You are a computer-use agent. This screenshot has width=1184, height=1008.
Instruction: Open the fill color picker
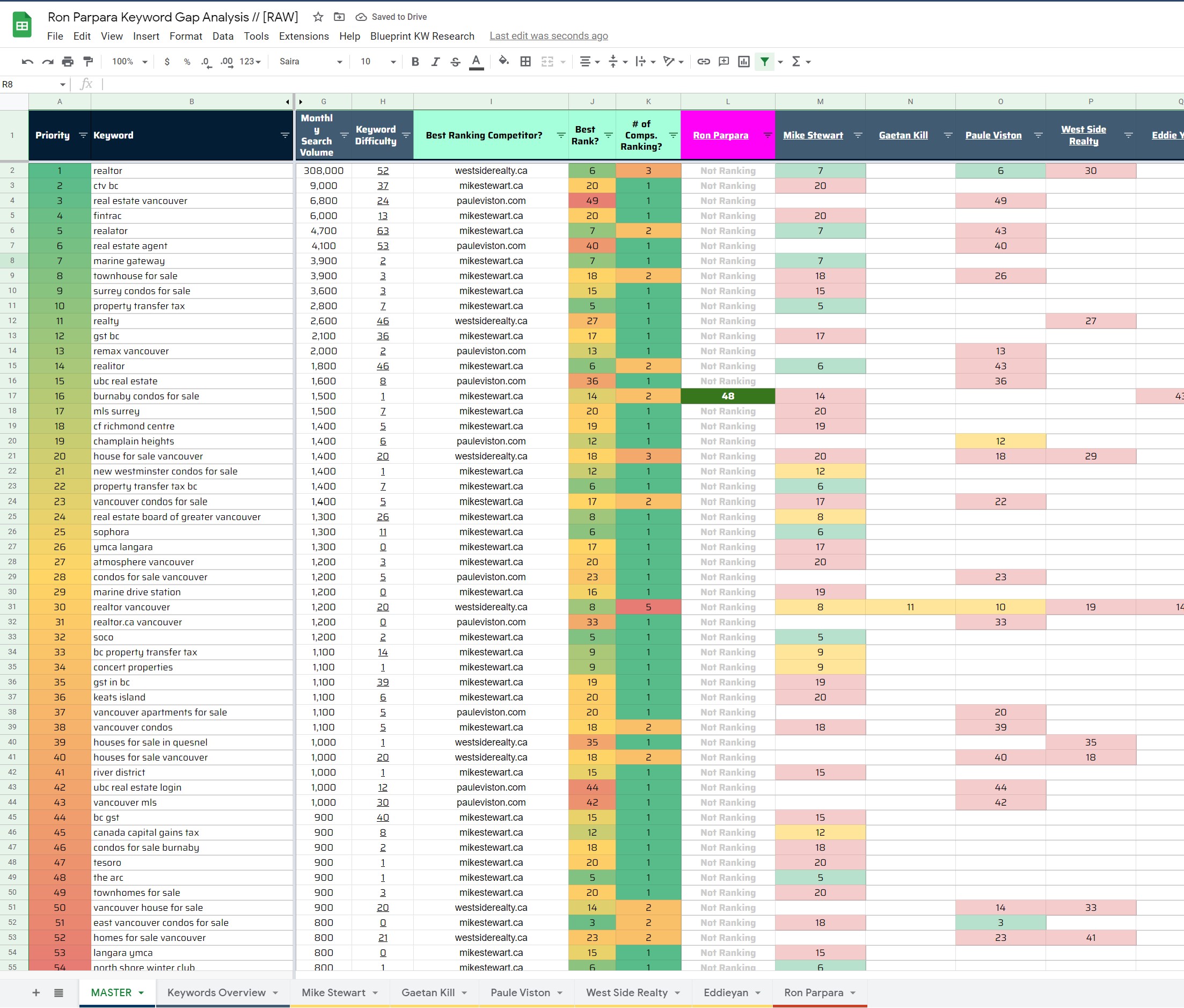[503, 61]
